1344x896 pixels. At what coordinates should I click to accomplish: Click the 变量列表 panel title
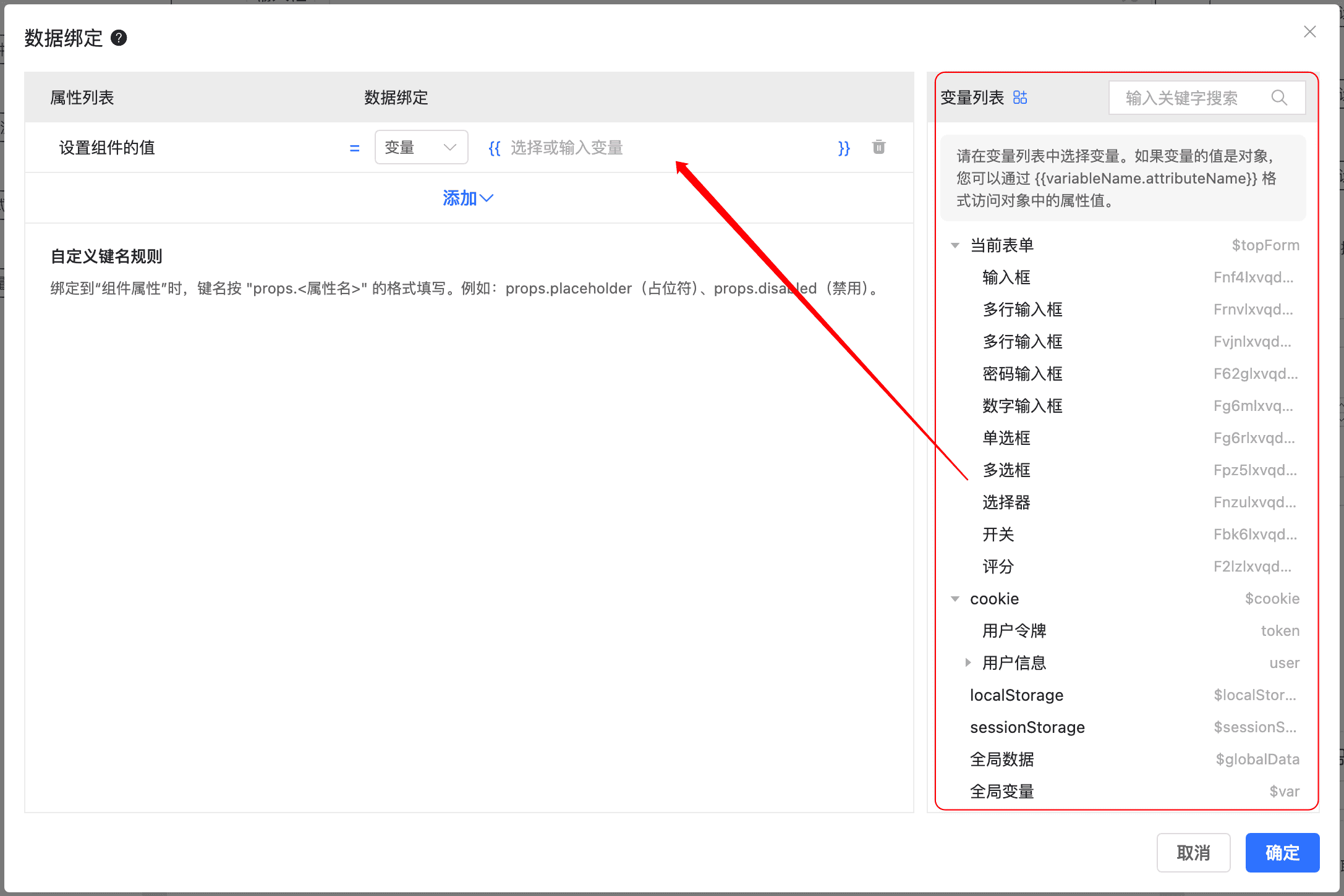(x=972, y=98)
